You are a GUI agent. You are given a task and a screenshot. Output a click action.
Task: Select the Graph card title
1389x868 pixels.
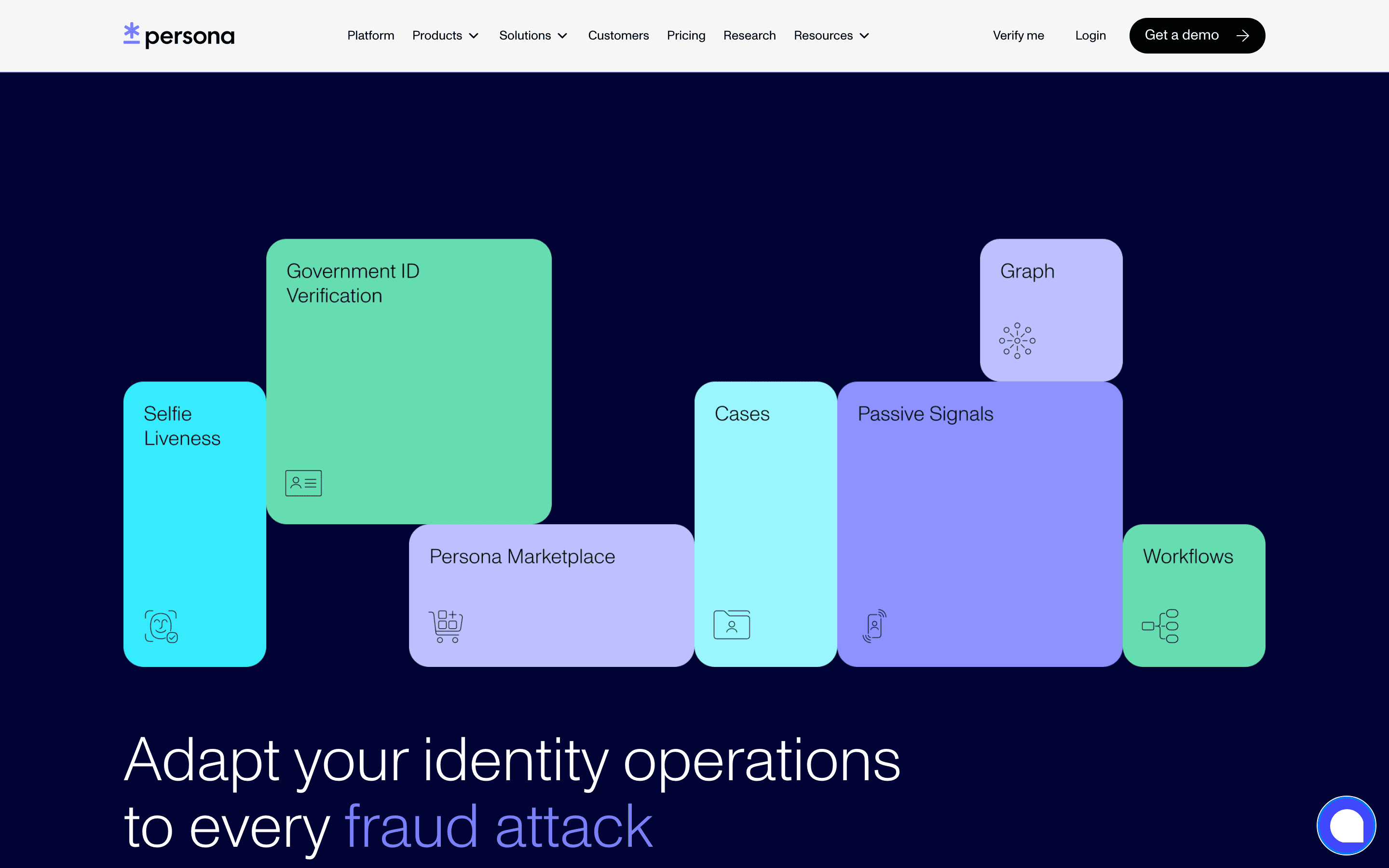tap(1027, 271)
